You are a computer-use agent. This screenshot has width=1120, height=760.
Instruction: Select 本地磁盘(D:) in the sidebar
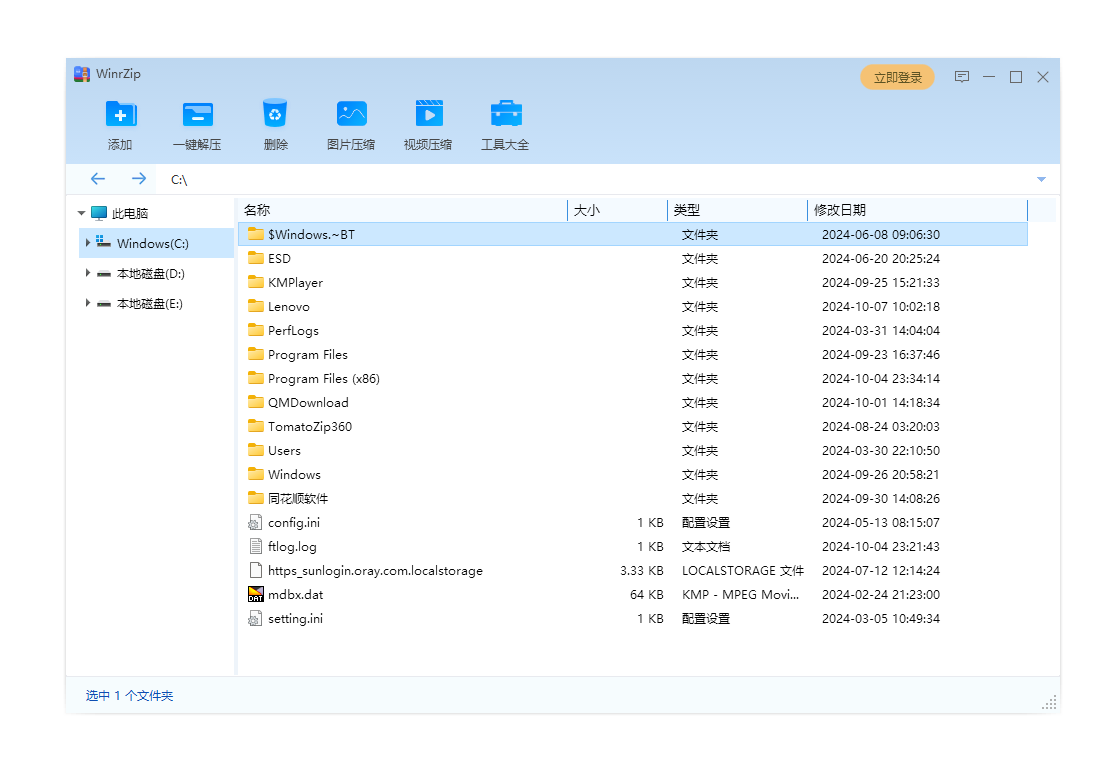[x=151, y=274]
